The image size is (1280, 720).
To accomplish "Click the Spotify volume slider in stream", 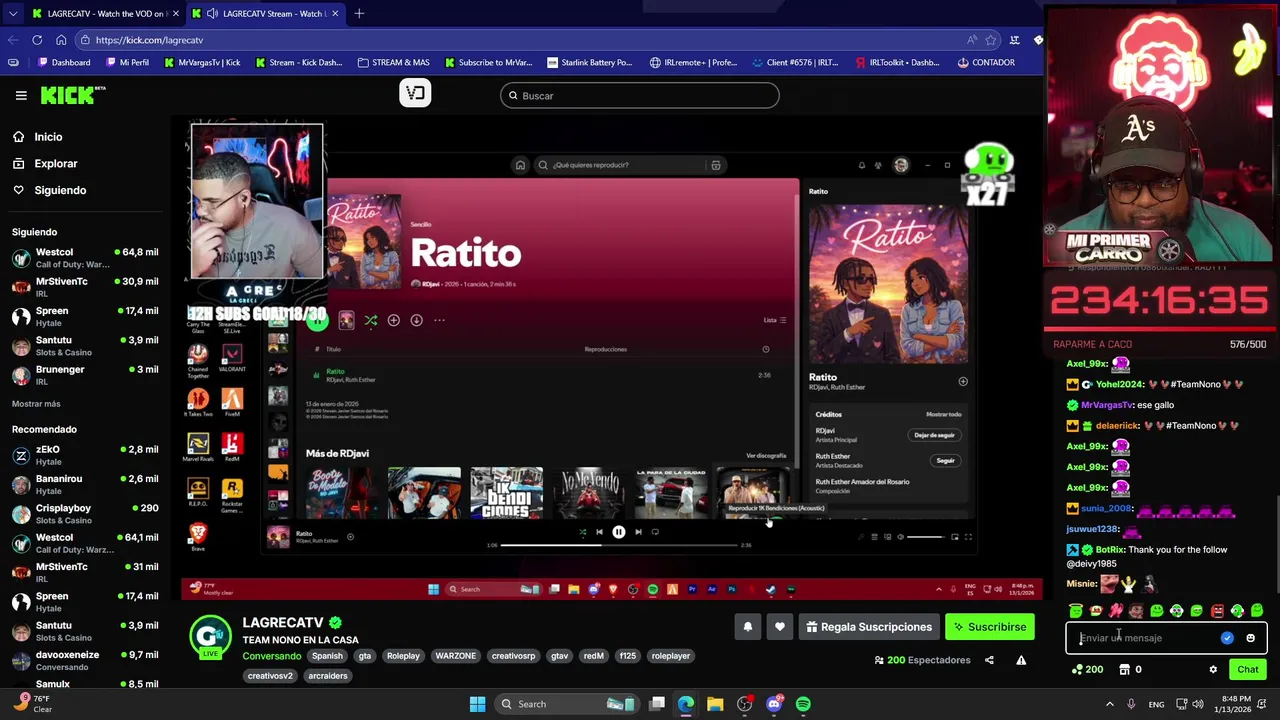I will (924, 537).
